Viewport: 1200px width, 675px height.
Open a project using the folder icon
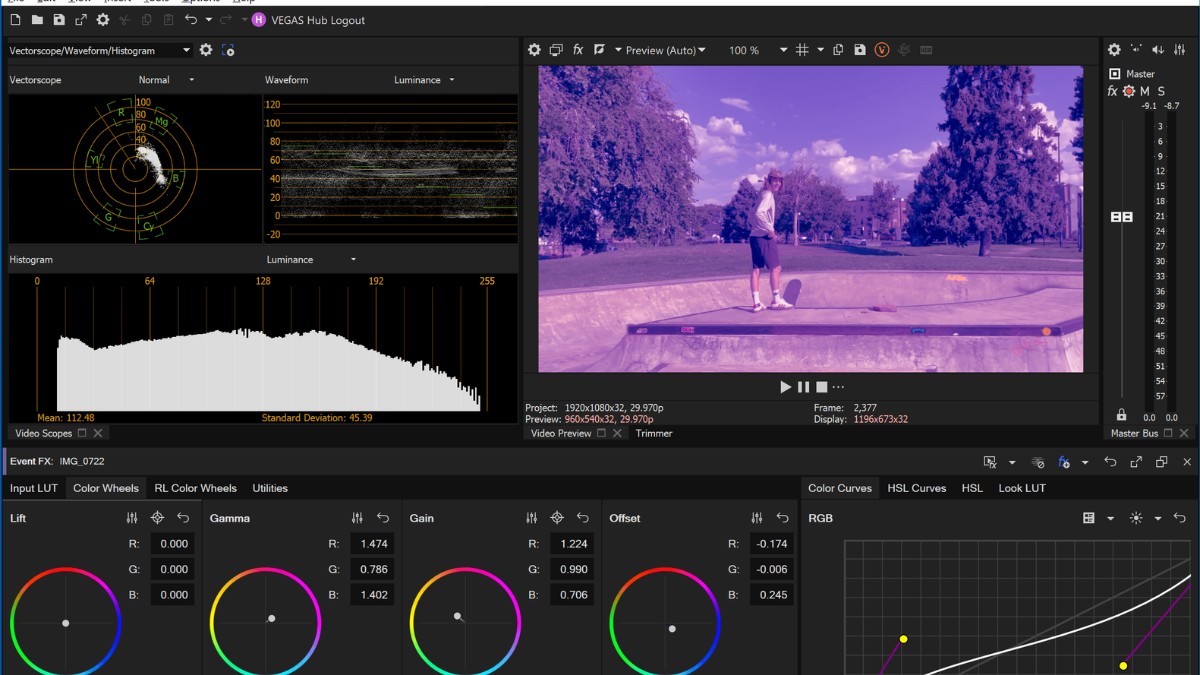37,20
